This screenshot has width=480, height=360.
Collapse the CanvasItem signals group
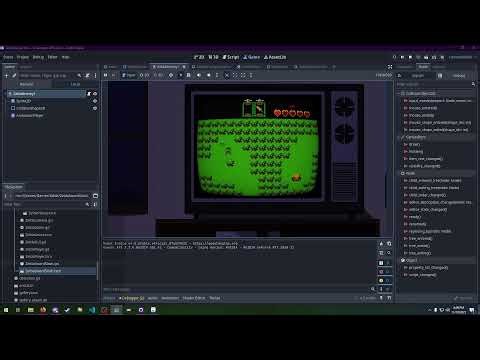click(x=399, y=137)
